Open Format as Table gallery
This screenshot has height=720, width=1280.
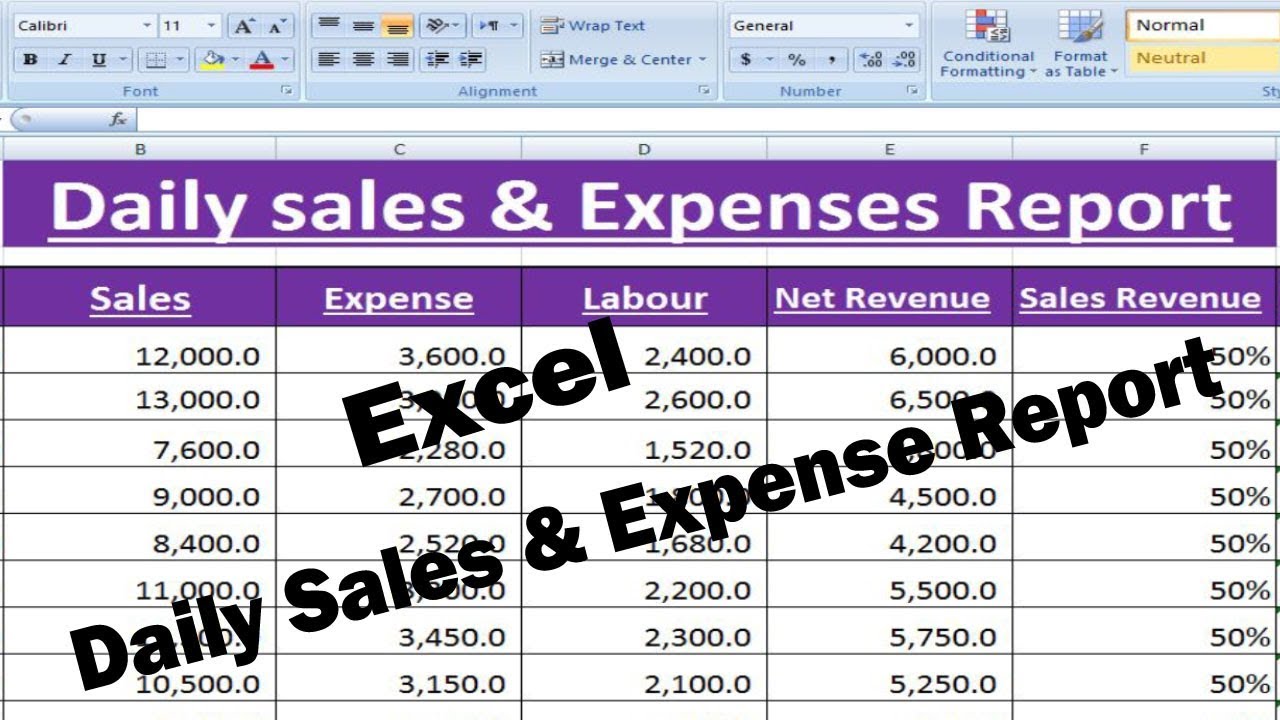point(1081,43)
